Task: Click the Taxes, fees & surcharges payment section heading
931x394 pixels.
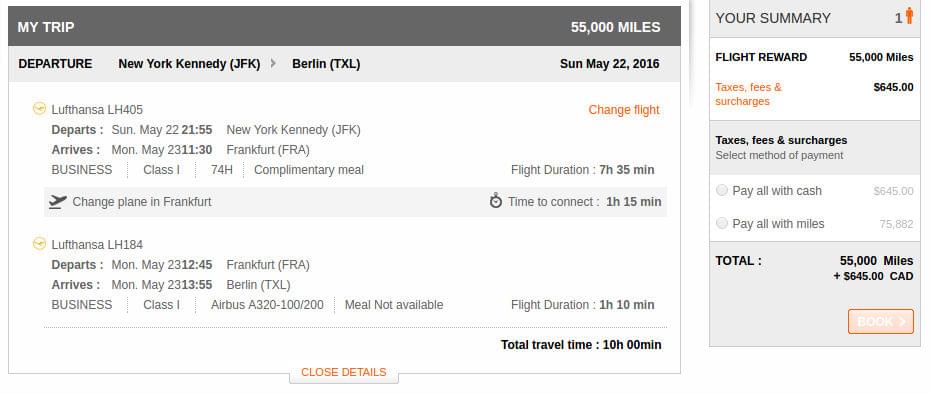Action: 781,141
